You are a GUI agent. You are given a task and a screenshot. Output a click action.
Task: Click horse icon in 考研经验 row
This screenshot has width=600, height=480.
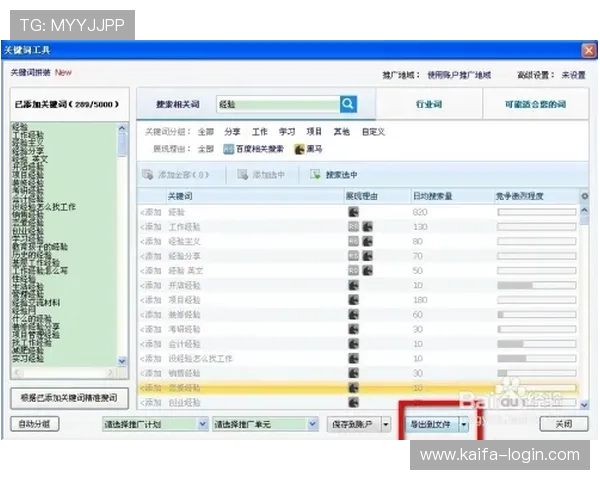point(354,329)
